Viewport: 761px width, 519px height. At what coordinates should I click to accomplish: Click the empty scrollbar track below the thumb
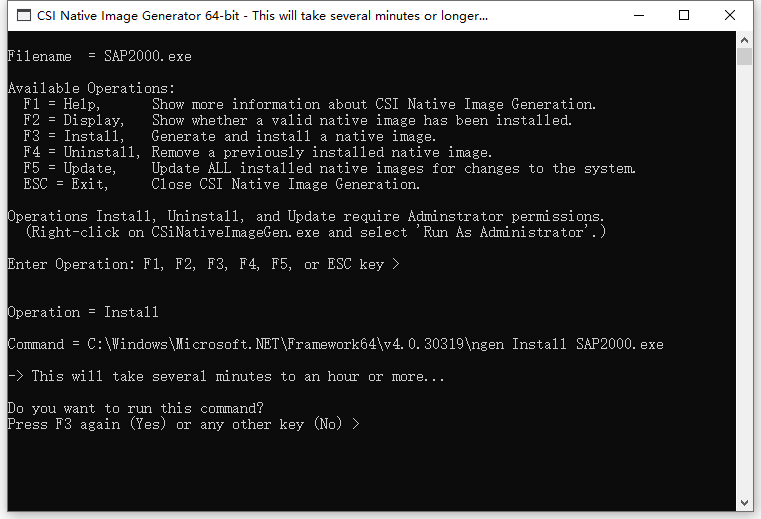pyautogui.click(x=744, y=280)
